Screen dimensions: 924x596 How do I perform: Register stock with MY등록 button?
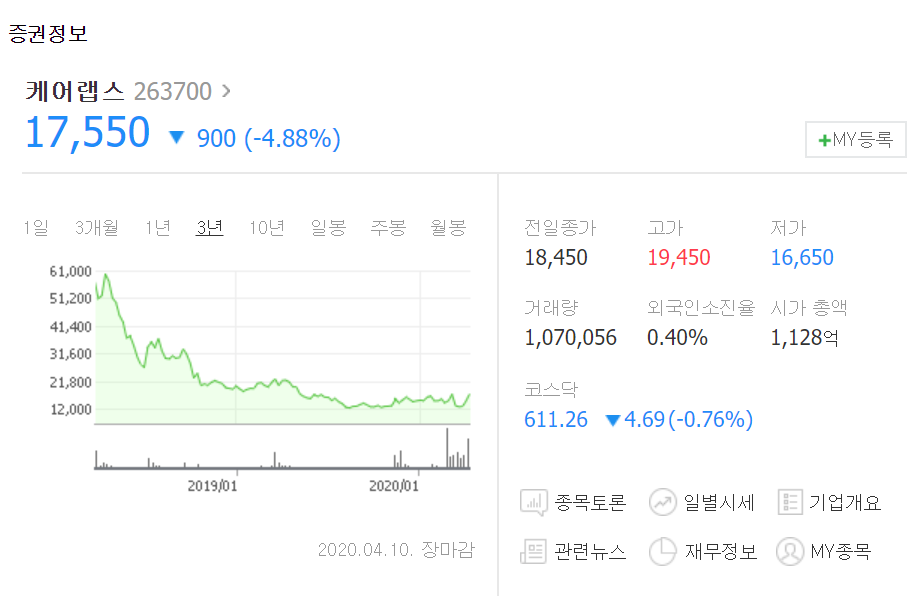[855, 139]
